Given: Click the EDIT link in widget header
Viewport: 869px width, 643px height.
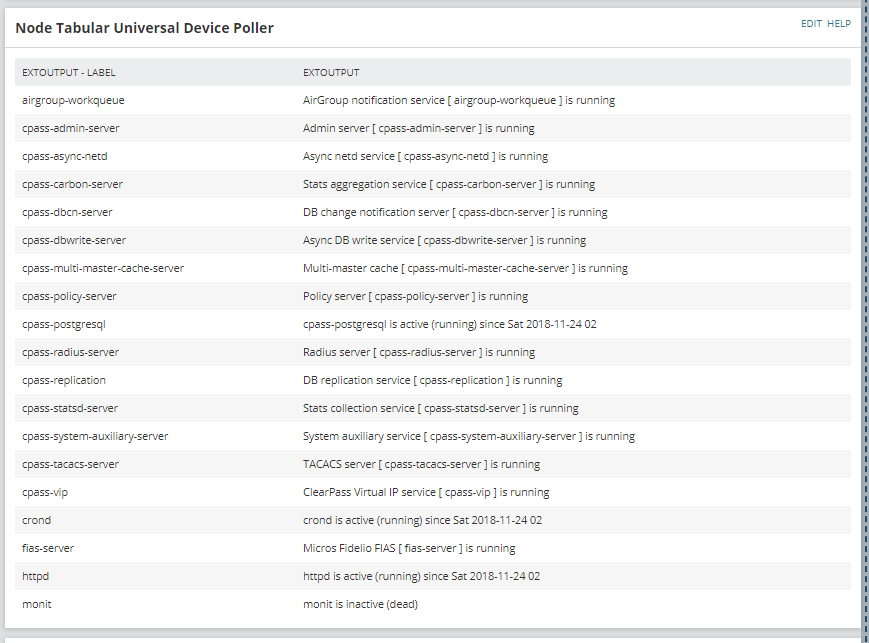Looking at the screenshot, I should [x=810, y=23].
